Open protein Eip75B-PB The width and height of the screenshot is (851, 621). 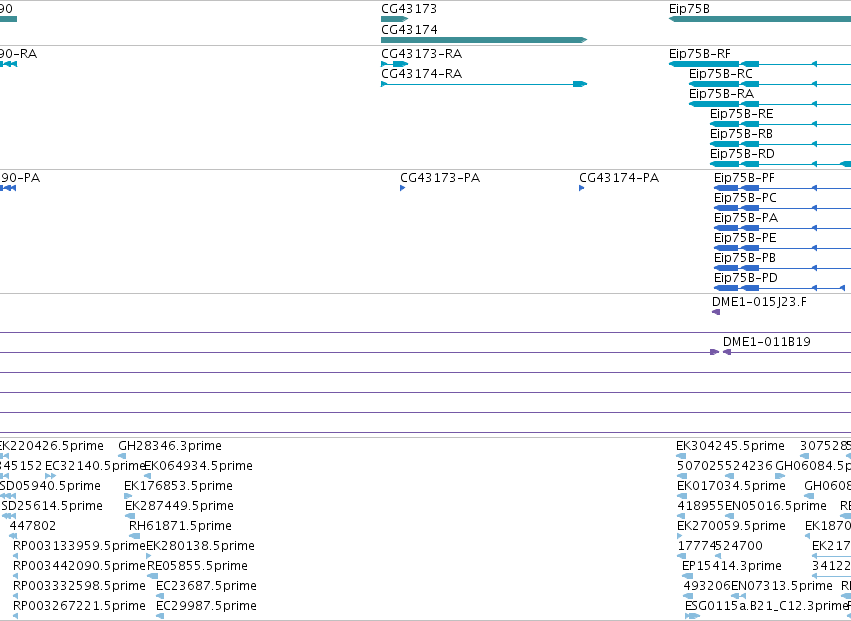[745, 257]
